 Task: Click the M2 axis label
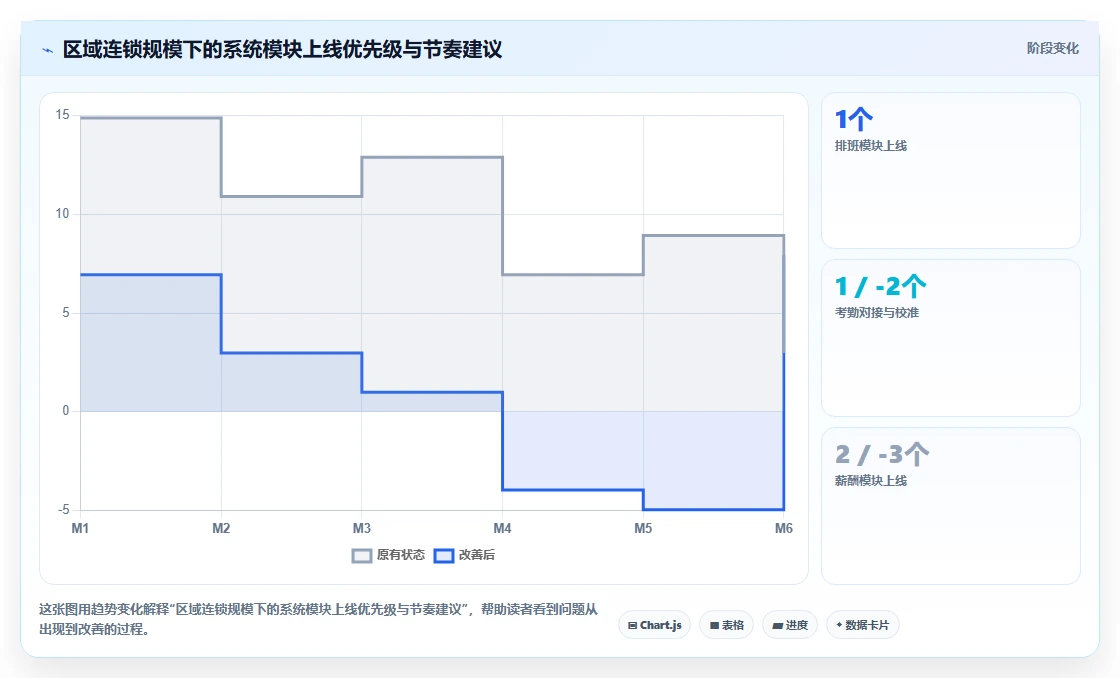[x=221, y=528]
